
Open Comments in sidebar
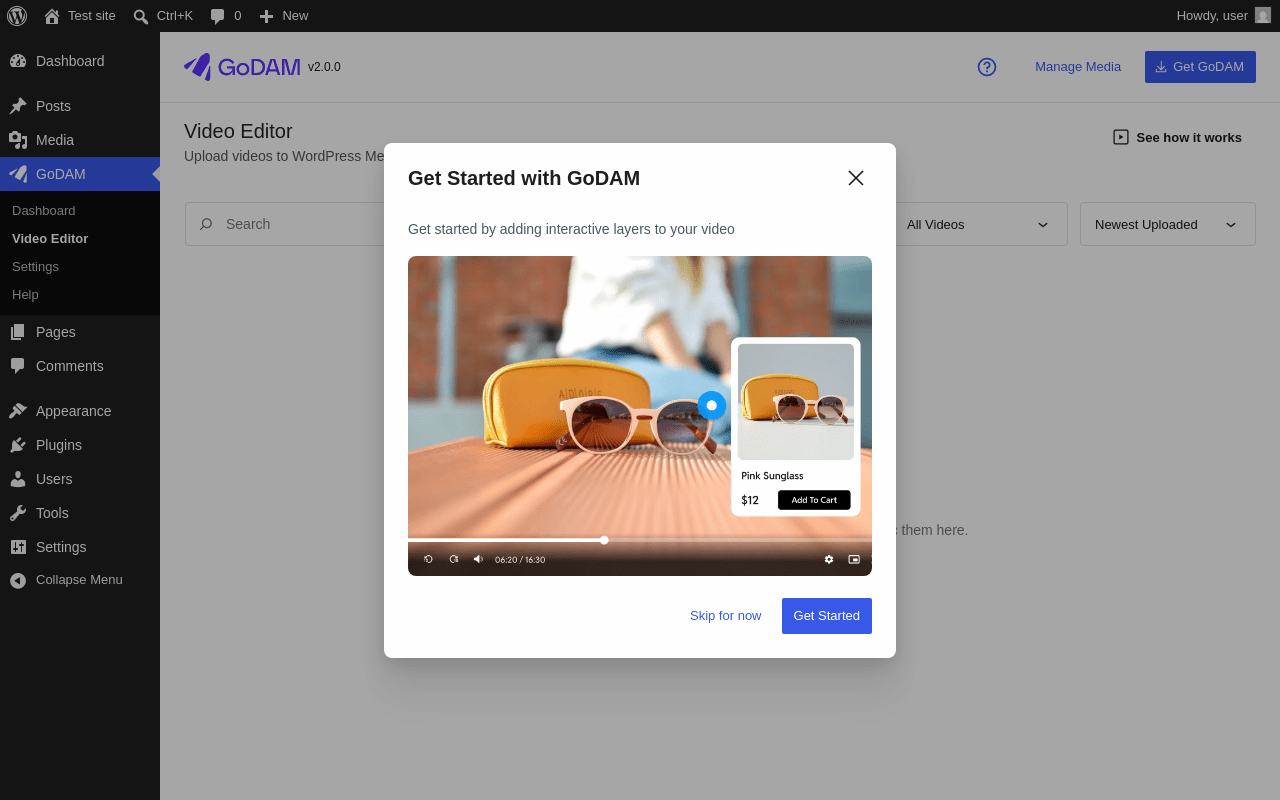(x=80, y=366)
